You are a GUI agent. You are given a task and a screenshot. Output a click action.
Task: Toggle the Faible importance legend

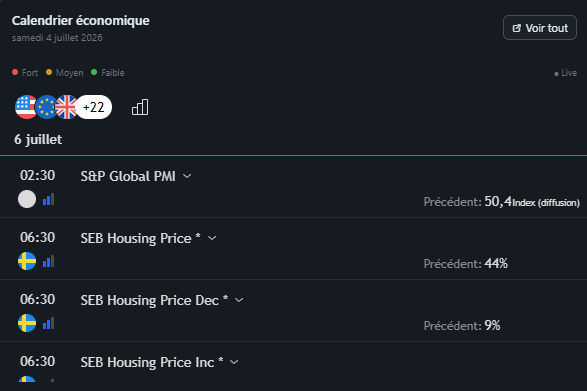pos(108,73)
